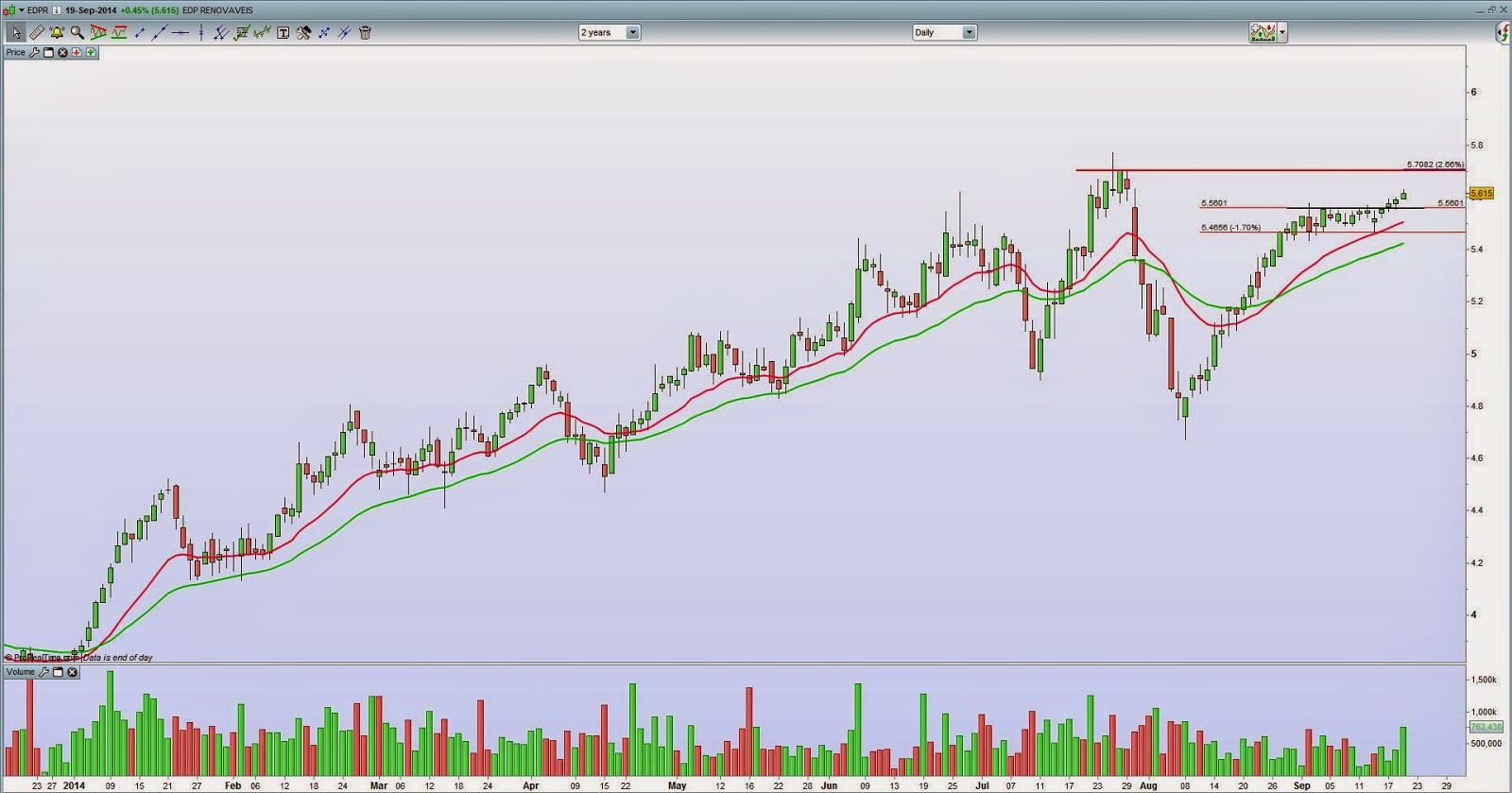Click the Apr label on time axis
The width and height of the screenshot is (1512, 793).
tap(530, 785)
